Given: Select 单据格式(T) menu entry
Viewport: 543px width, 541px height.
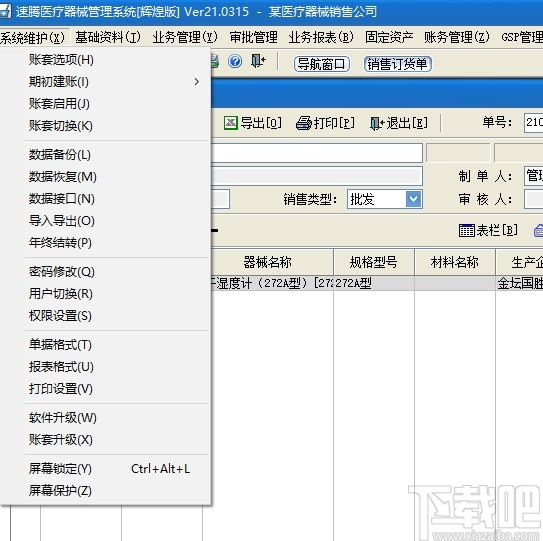Looking at the screenshot, I should tap(106, 345).
